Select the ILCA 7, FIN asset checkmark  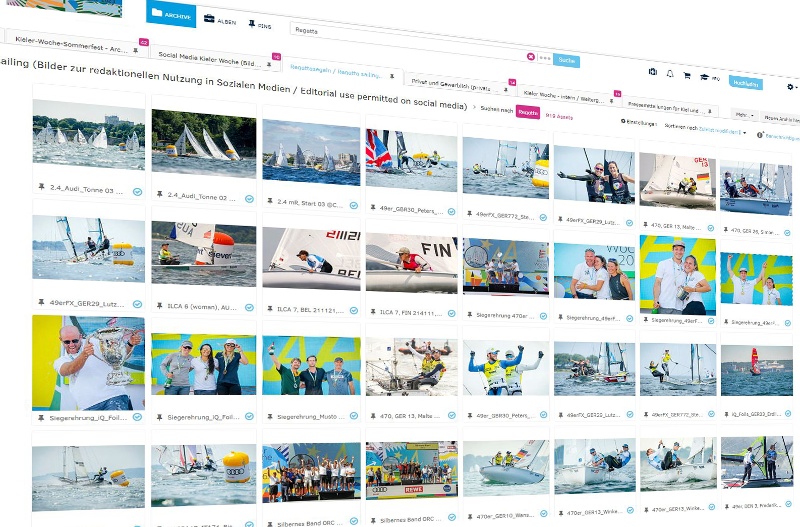tap(452, 313)
